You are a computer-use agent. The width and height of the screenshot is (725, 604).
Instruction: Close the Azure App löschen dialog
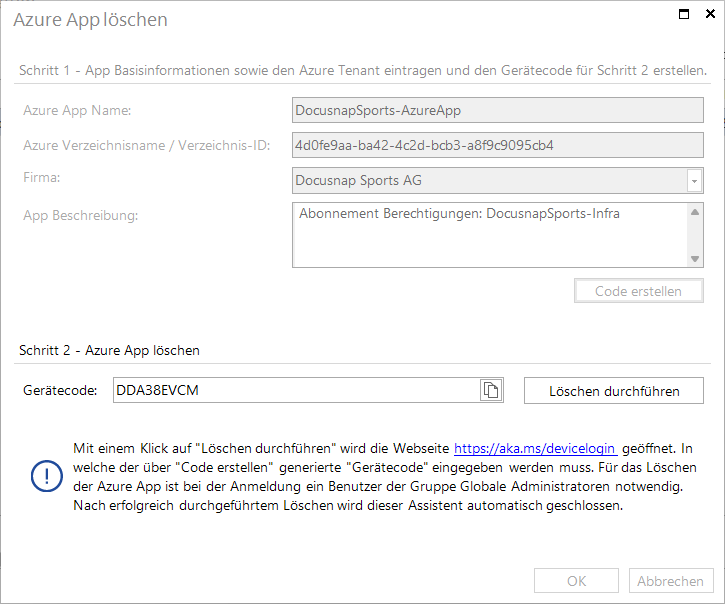(x=710, y=14)
